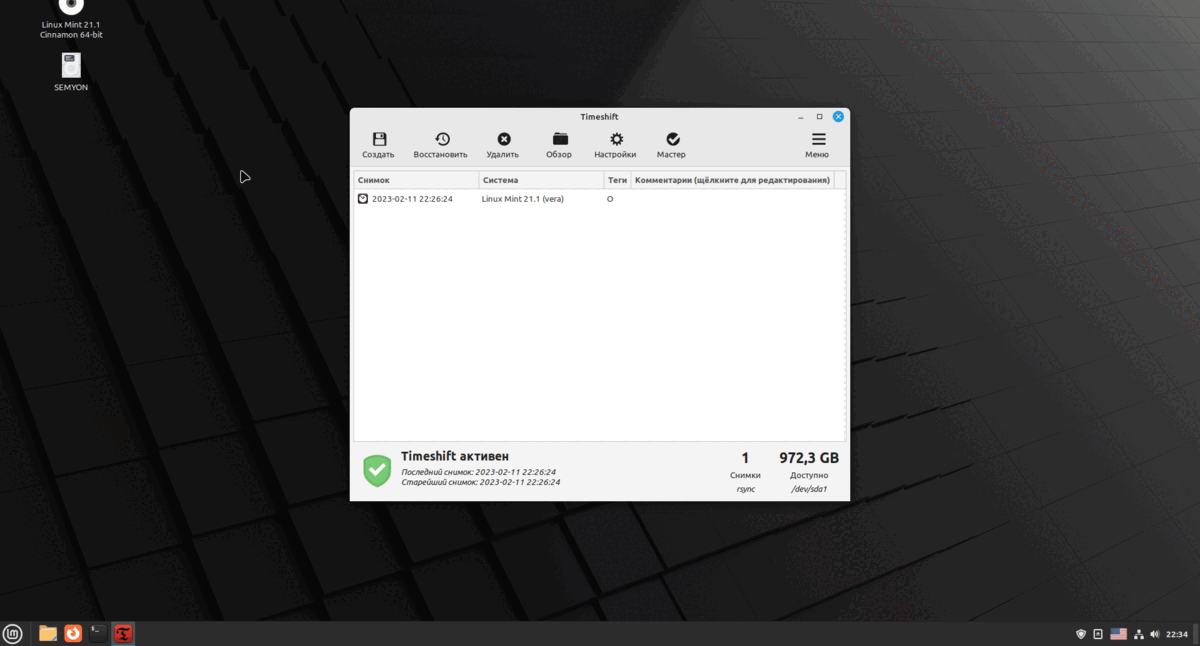Click the tag O cell of the snapshot

pyautogui.click(x=610, y=199)
